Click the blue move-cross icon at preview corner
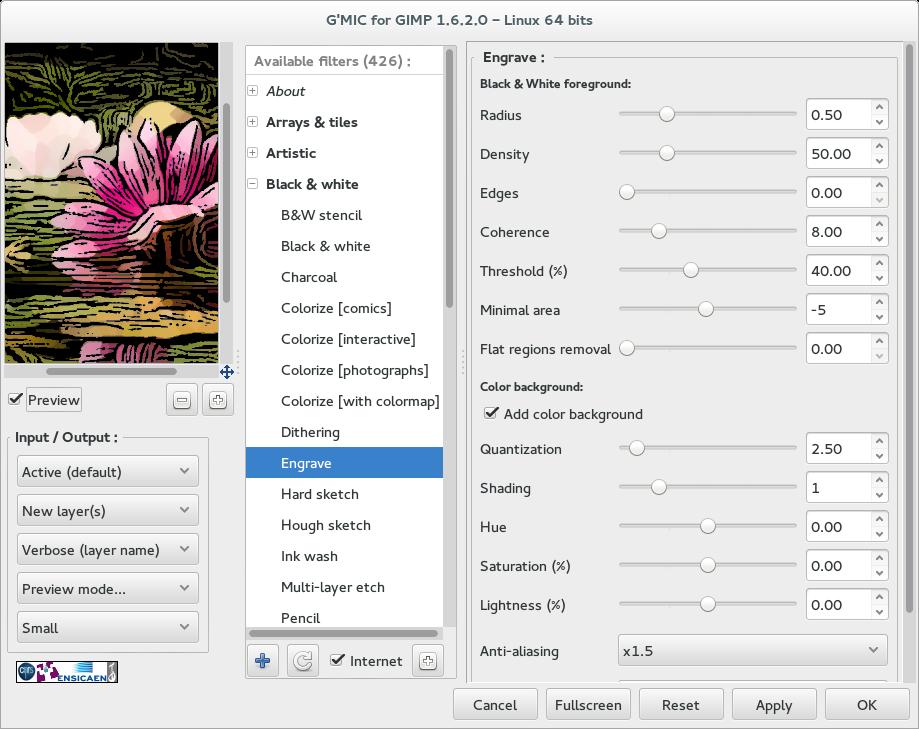919x729 pixels. pos(227,372)
